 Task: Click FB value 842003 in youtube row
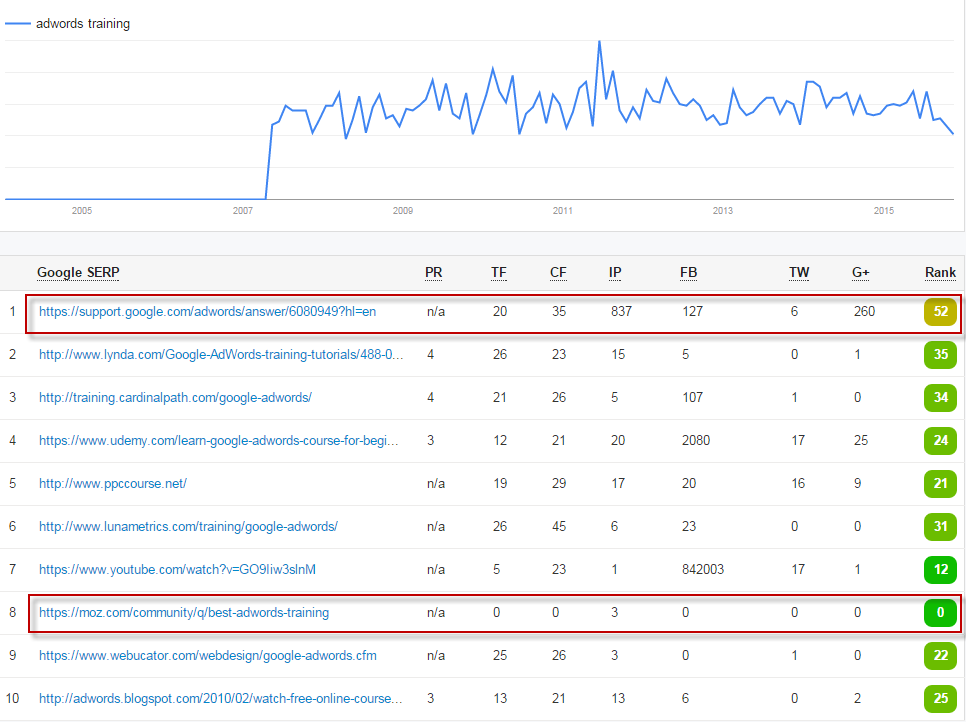[x=703, y=570]
